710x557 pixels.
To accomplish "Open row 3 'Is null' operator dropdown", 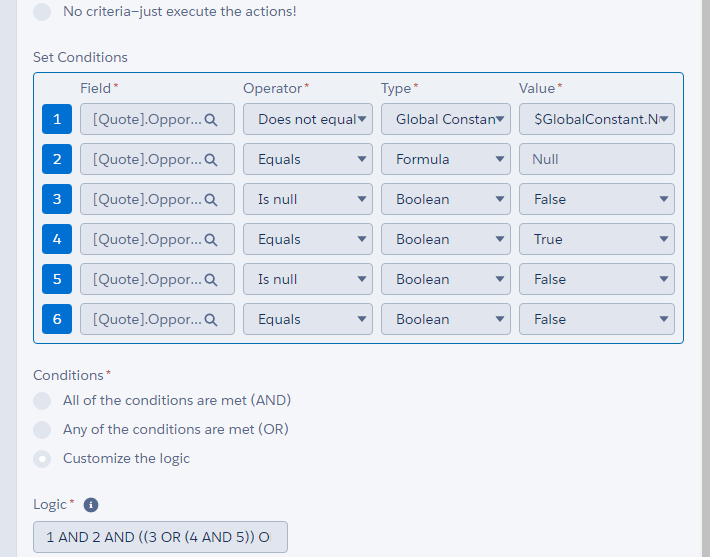I will pos(308,199).
